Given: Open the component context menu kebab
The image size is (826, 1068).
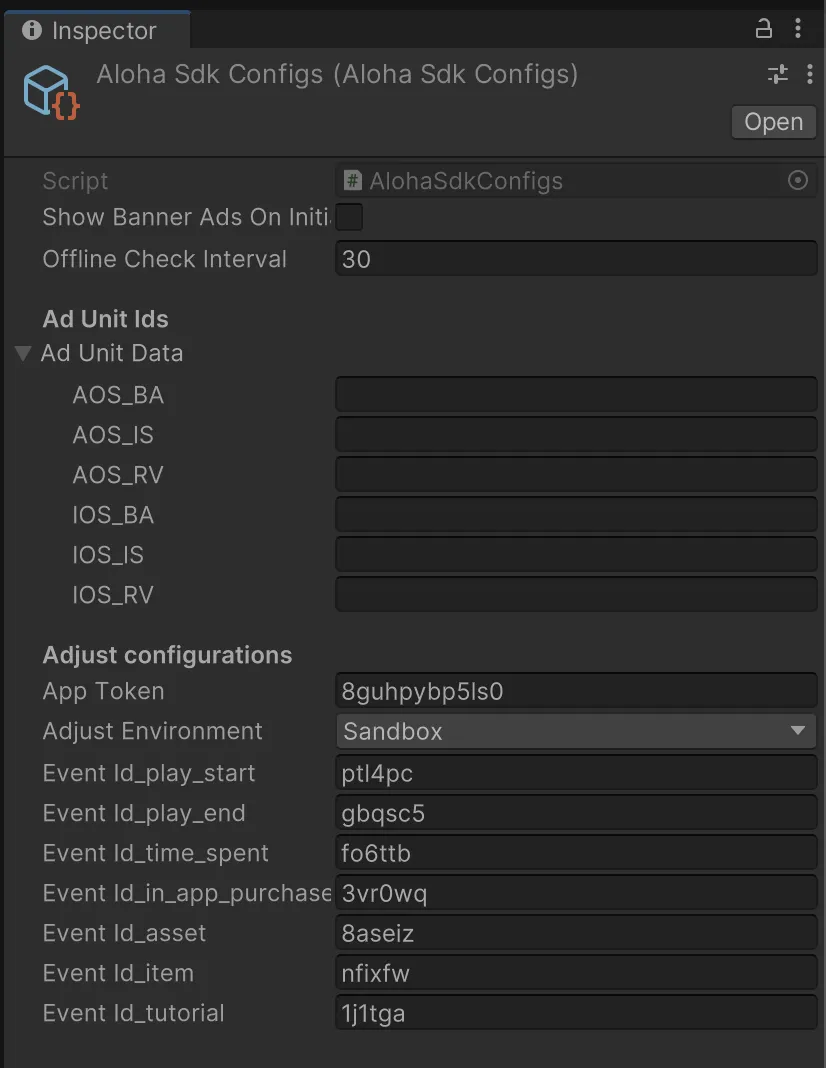Looking at the screenshot, I should (x=808, y=74).
